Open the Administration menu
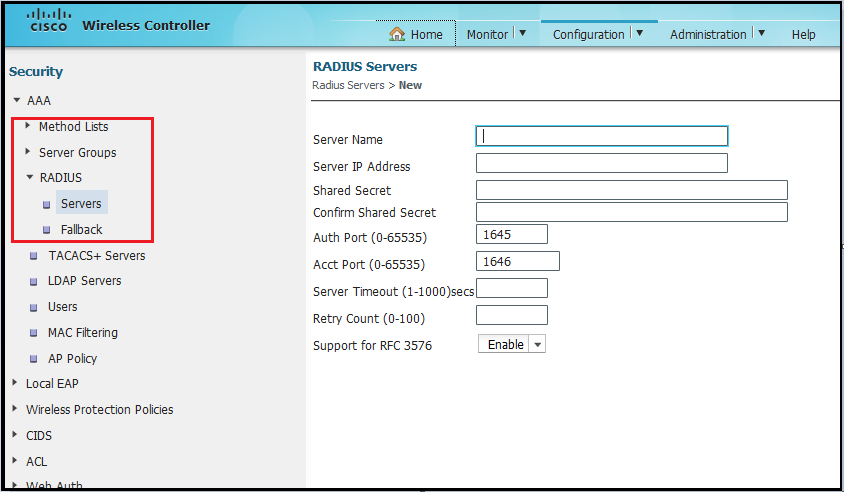Screen dimensions: 844x492 coord(717,34)
